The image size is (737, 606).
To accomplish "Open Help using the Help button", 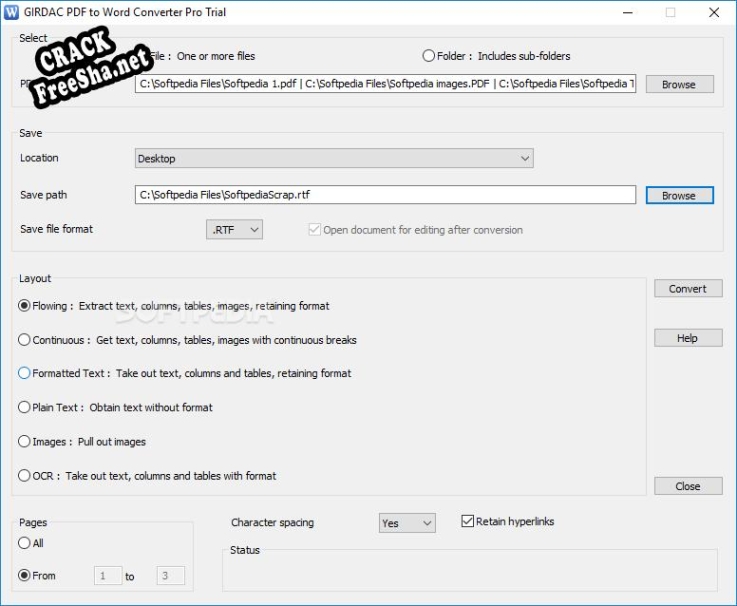I will [687, 338].
